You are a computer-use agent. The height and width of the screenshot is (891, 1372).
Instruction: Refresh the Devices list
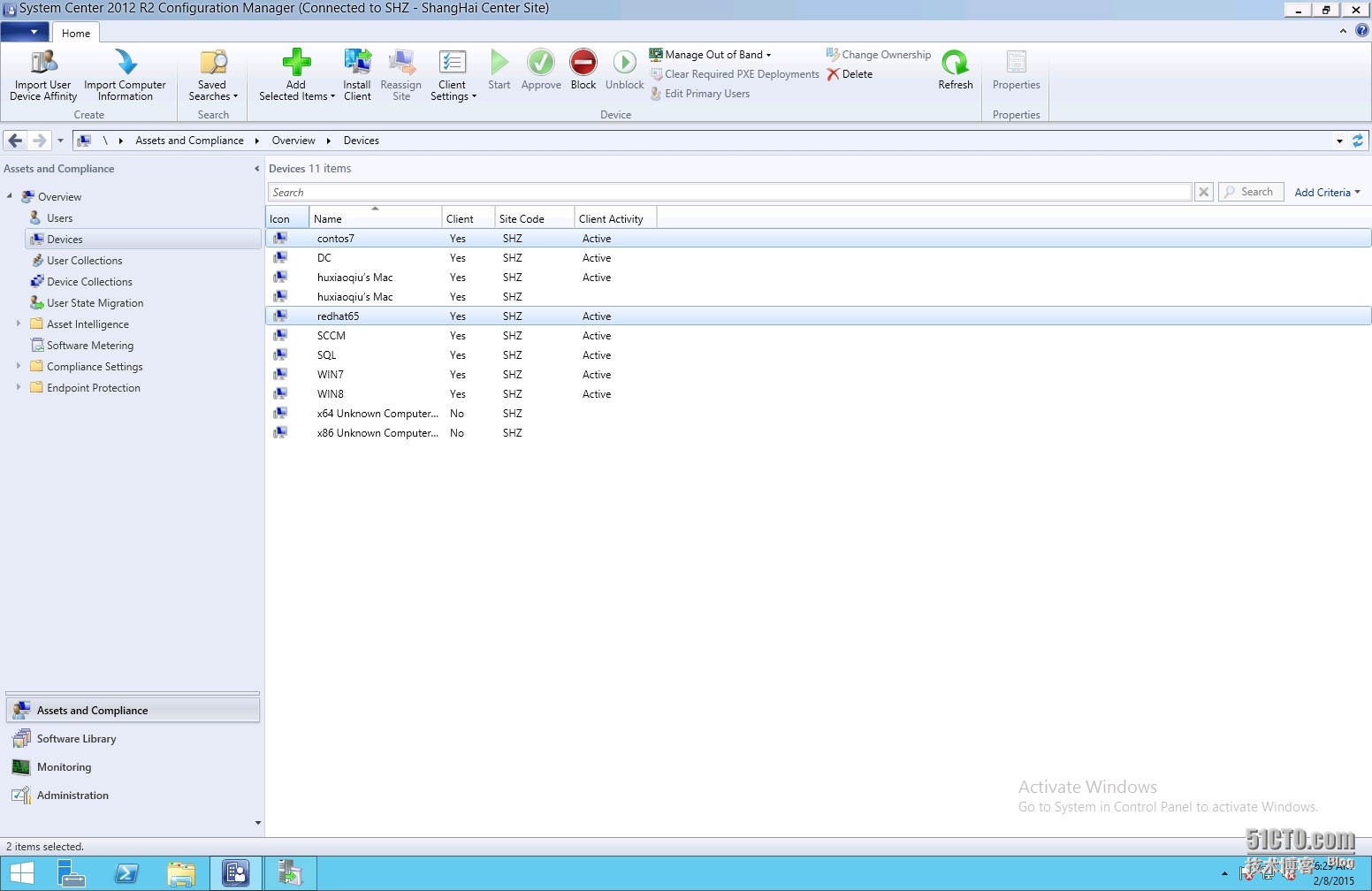(956, 70)
